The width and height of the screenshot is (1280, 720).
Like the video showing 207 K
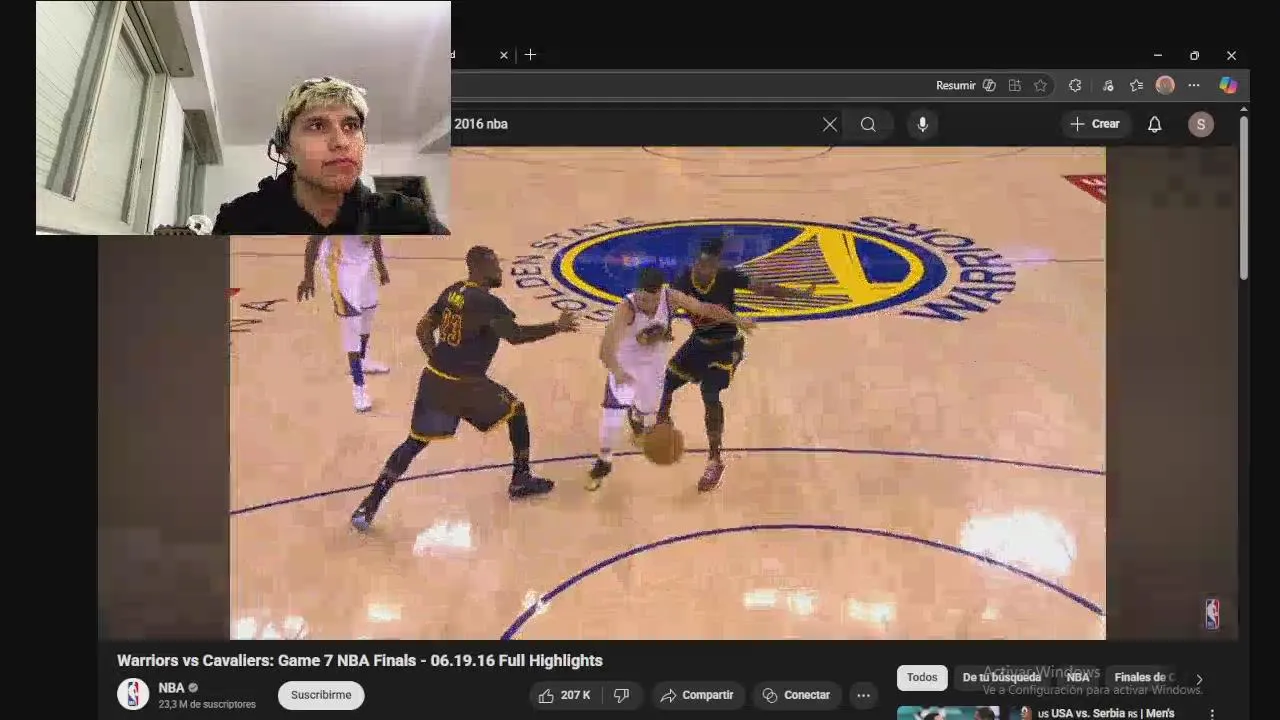click(565, 695)
